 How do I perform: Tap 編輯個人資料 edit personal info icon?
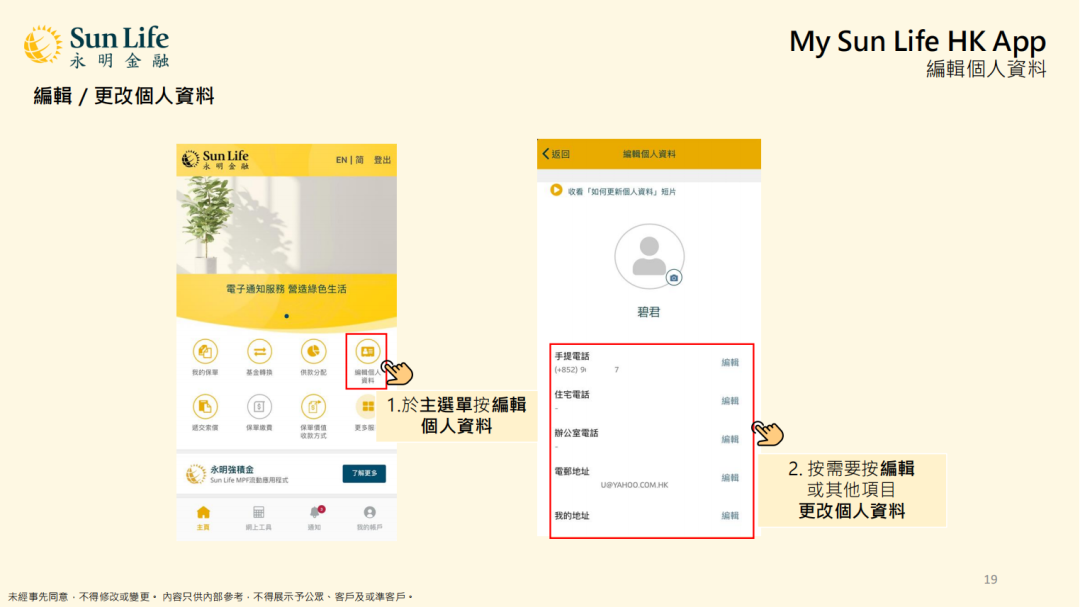tap(367, 352)
